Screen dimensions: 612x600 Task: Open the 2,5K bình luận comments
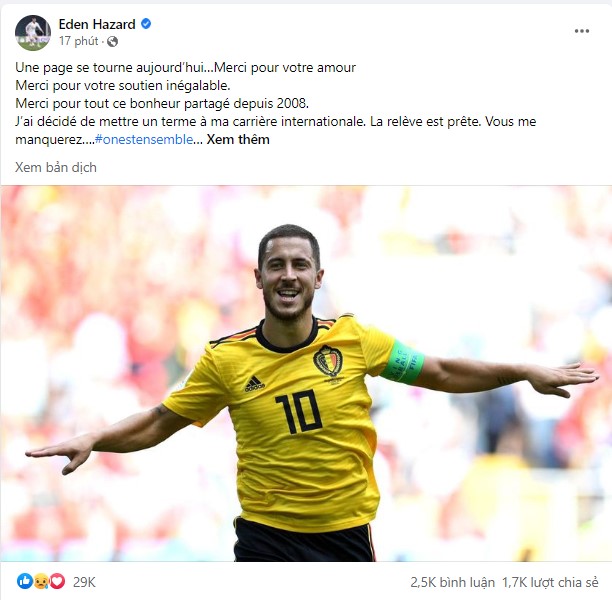pyautogui.click(x=452, y=582)
